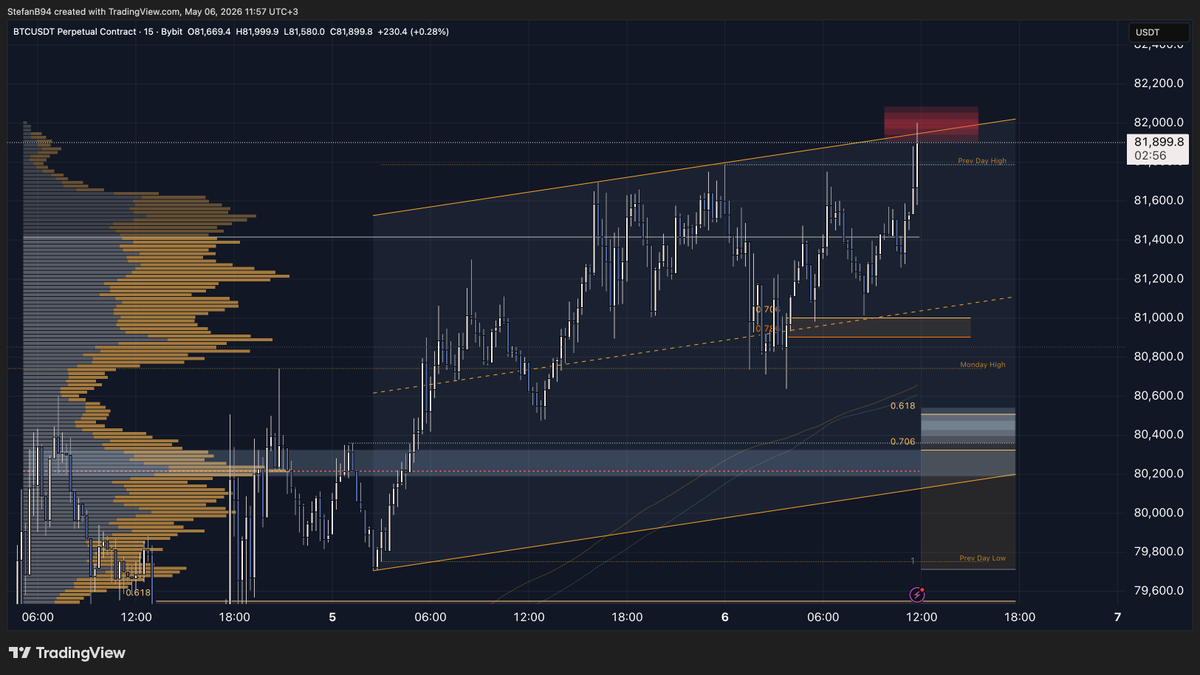Screen dimensions: 1200x675
Task: Click the date label 6 on time axis
Action: pyautogui.click(x=725, y=618)
